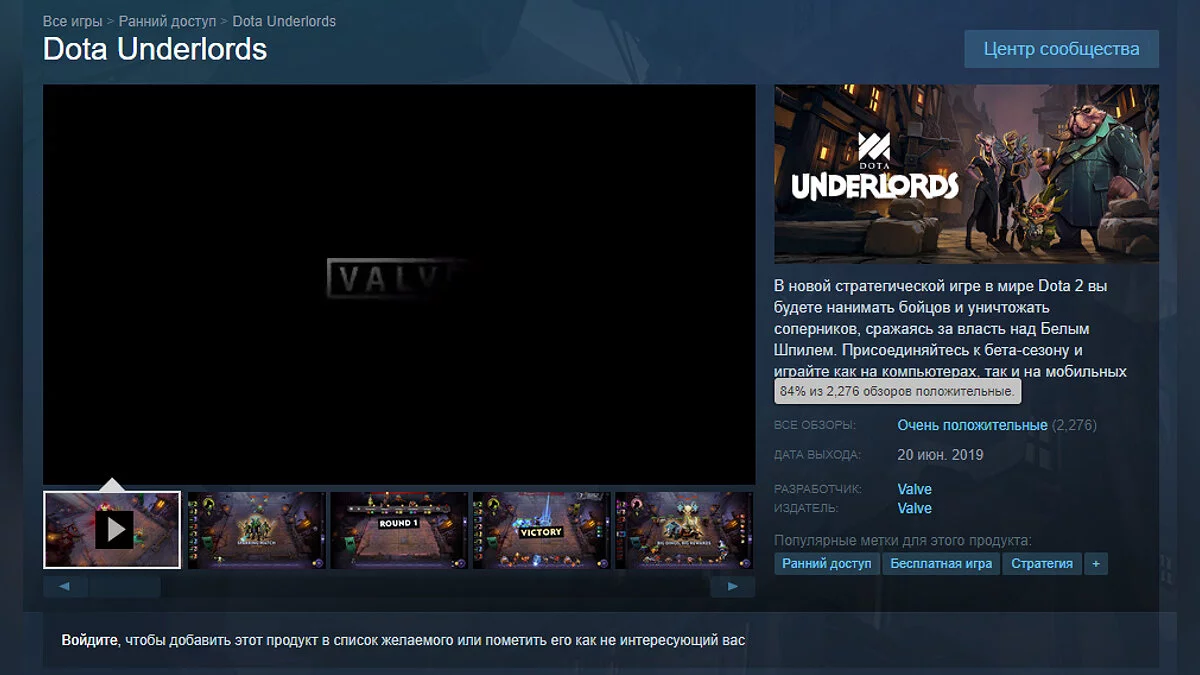Open the 'Очень положительные' reviews link
Viewport: 1200px width, 675px height.
click(972, 425)
